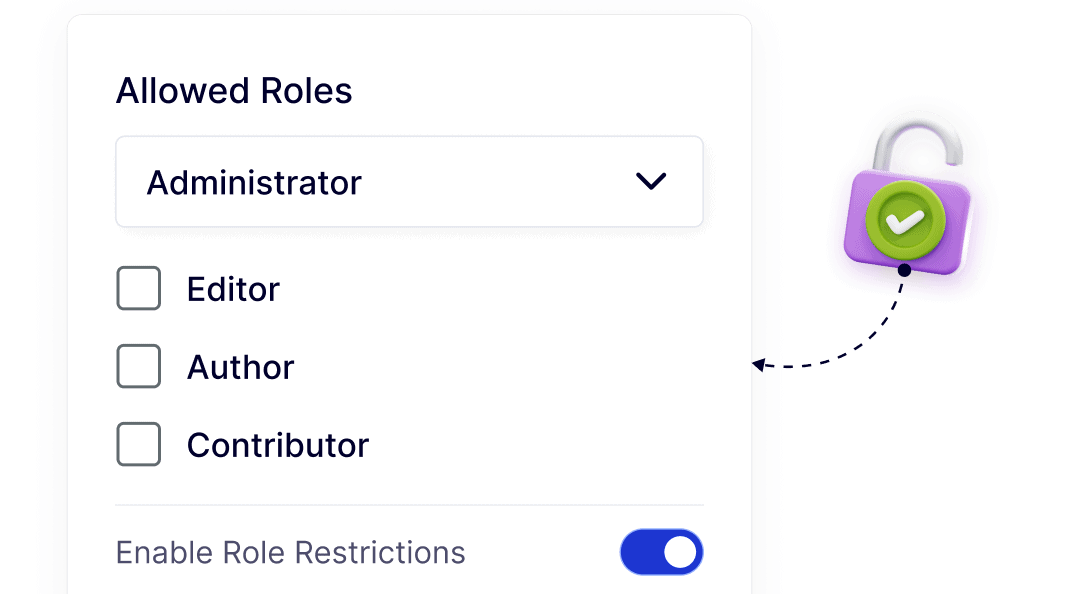Select the Contributor checkbox
This screenshot has height=594, width=1065.
[x=139, y=444]
